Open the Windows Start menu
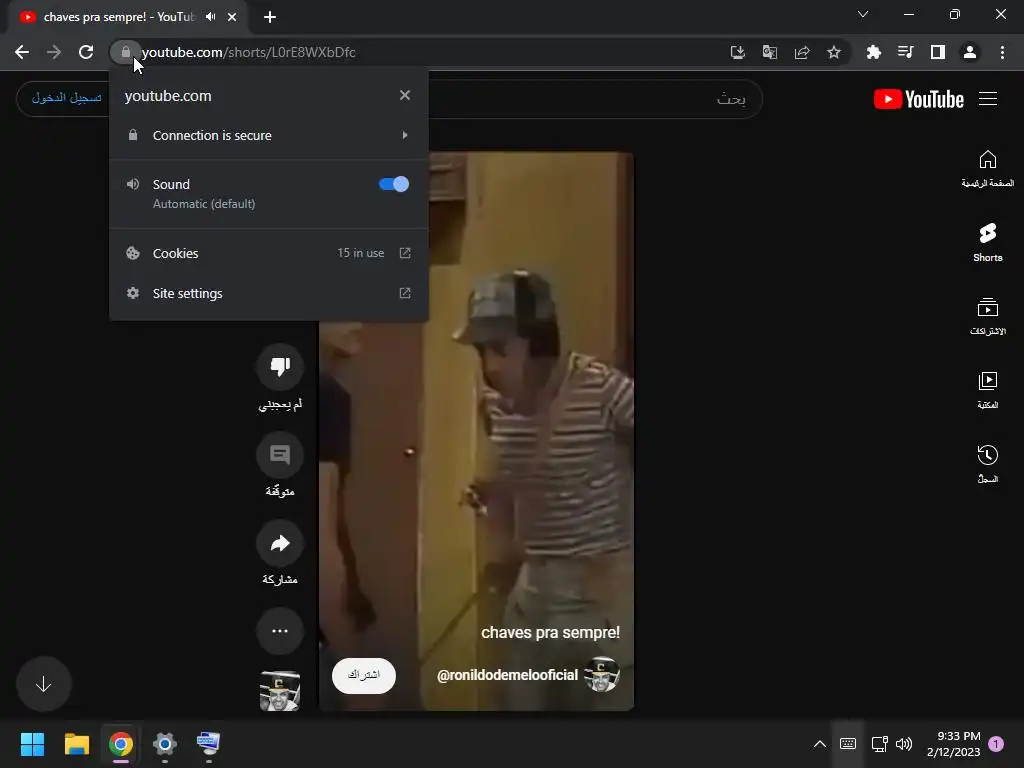Screen dimensions: 1024x768 tap(32, 744)
